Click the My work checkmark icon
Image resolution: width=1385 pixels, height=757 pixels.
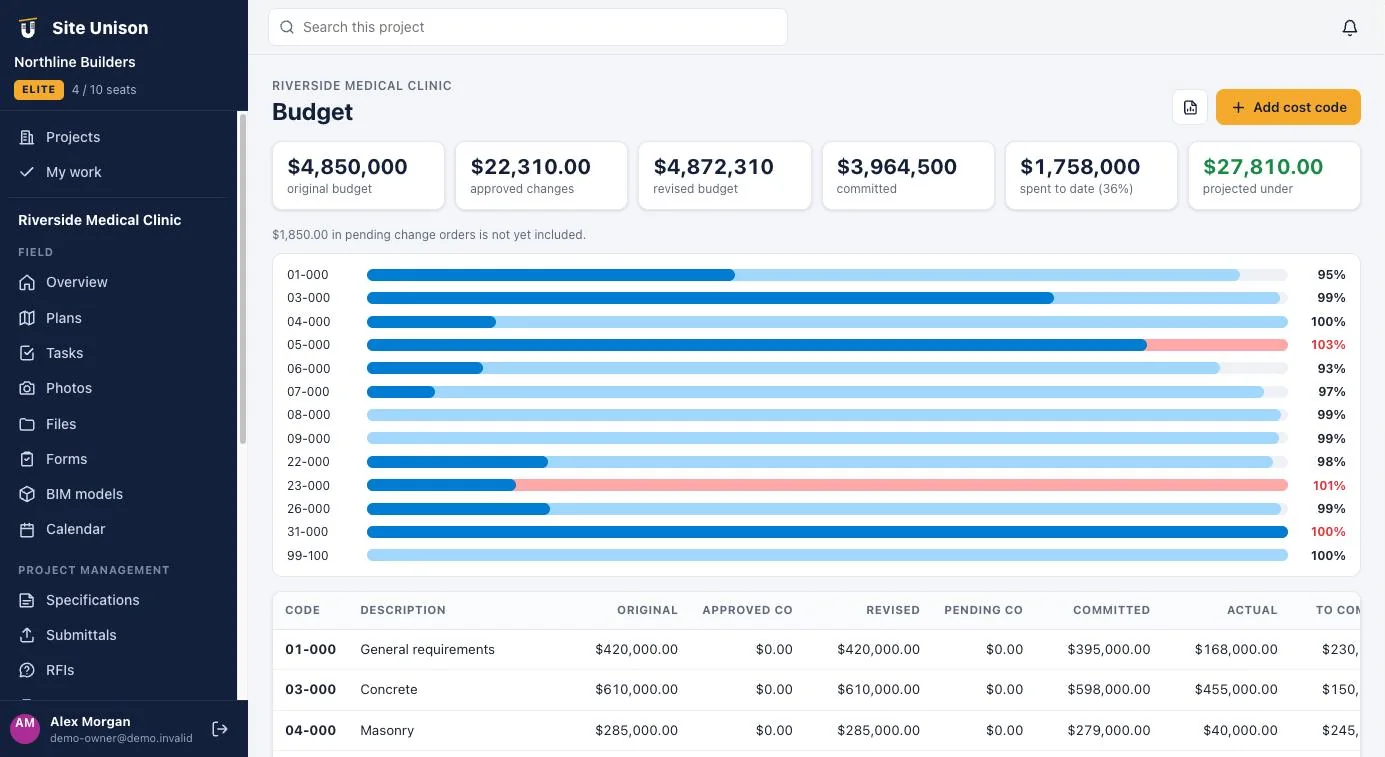[27, 172]
